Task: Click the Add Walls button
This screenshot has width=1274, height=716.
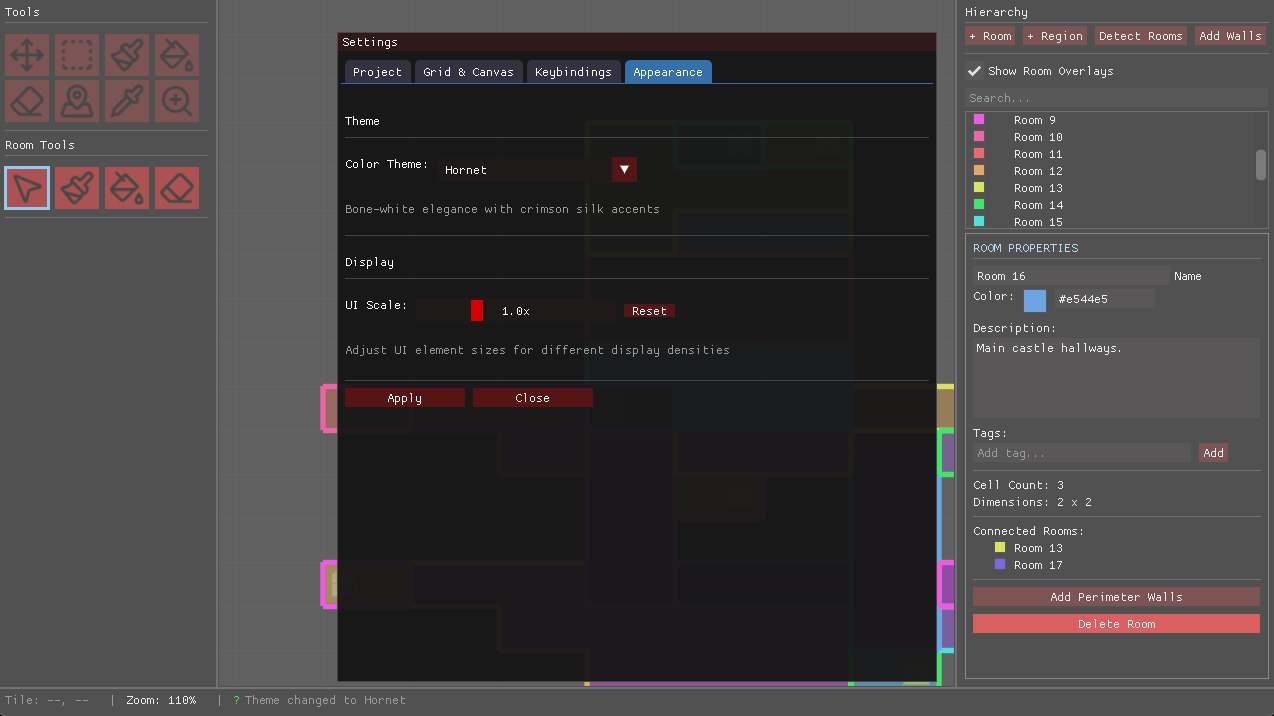Action: [x=1231, y=36]
